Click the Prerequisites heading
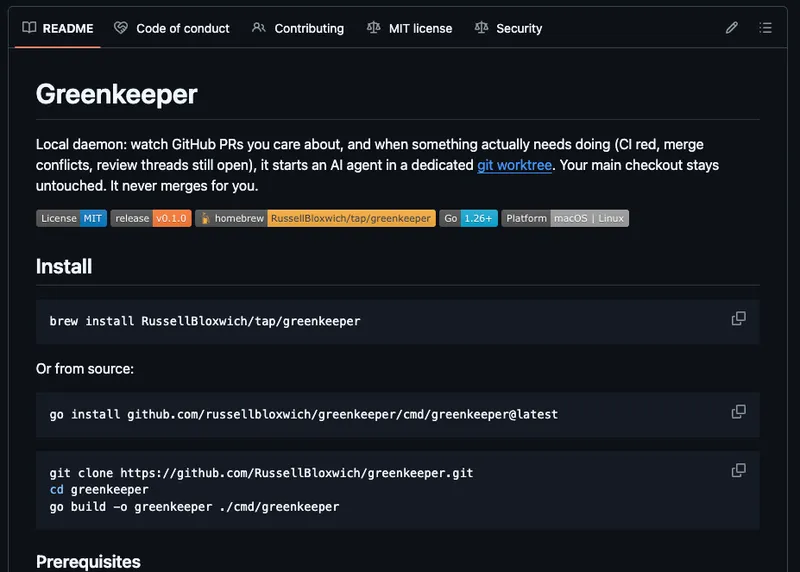The width and height of the screenshot is (800, 572). [88, 561]
